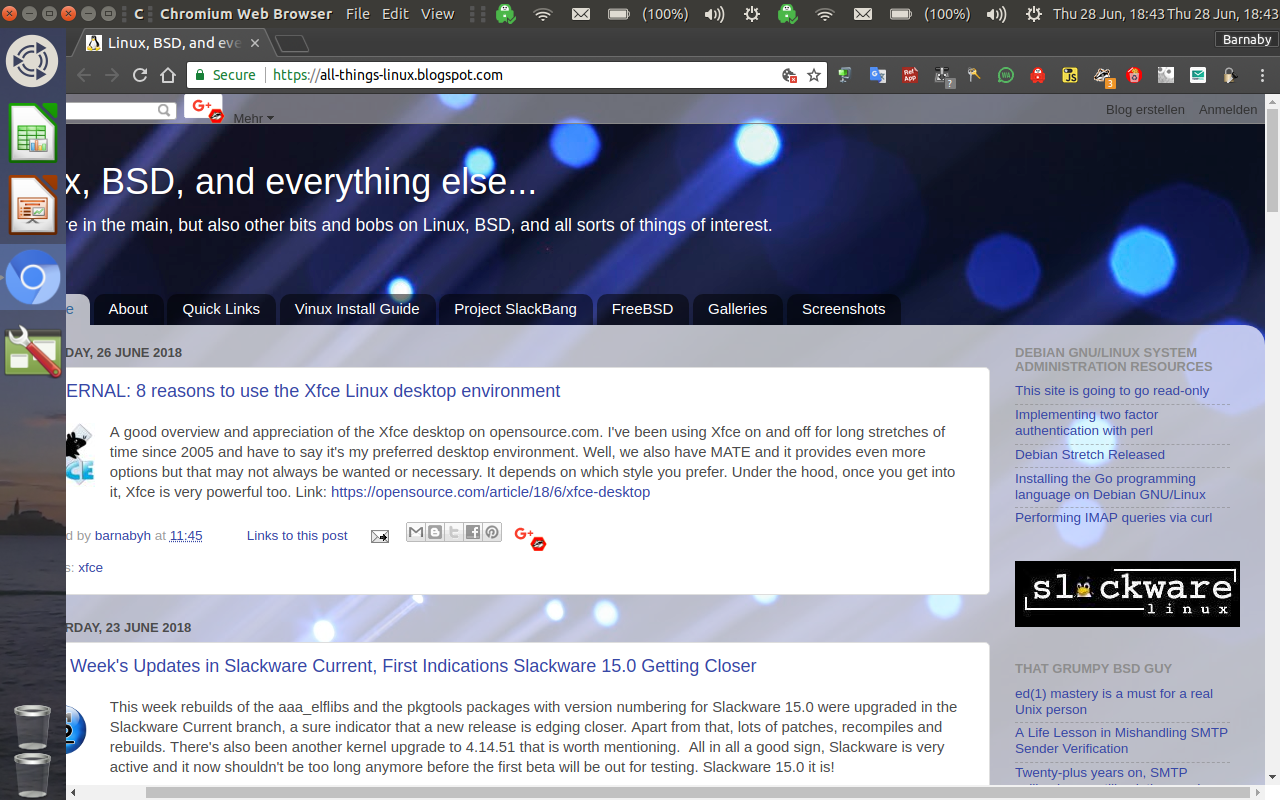
Task: Open the View menu
Action: pos(438,14)
